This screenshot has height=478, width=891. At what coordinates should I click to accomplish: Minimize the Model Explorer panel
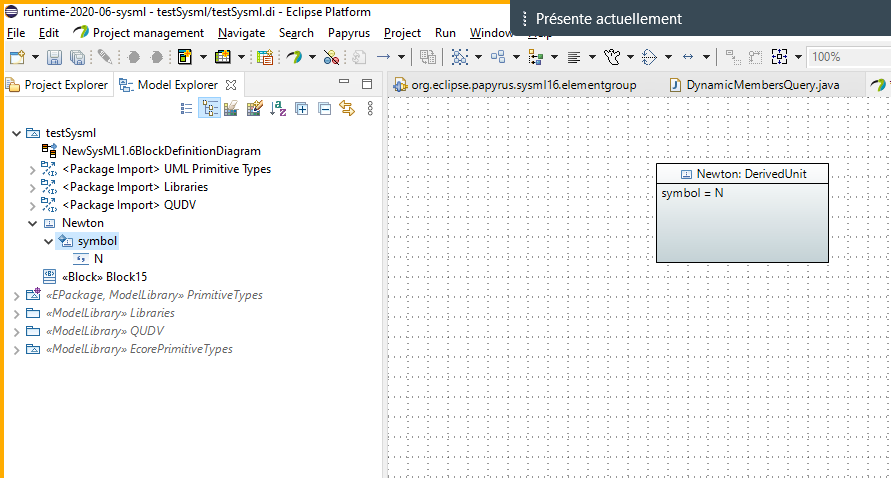click(x=344, y=82)
